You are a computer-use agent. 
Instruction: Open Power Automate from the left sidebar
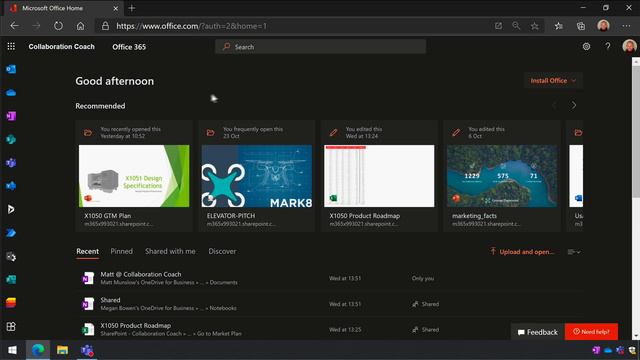(x=11, y=233)
